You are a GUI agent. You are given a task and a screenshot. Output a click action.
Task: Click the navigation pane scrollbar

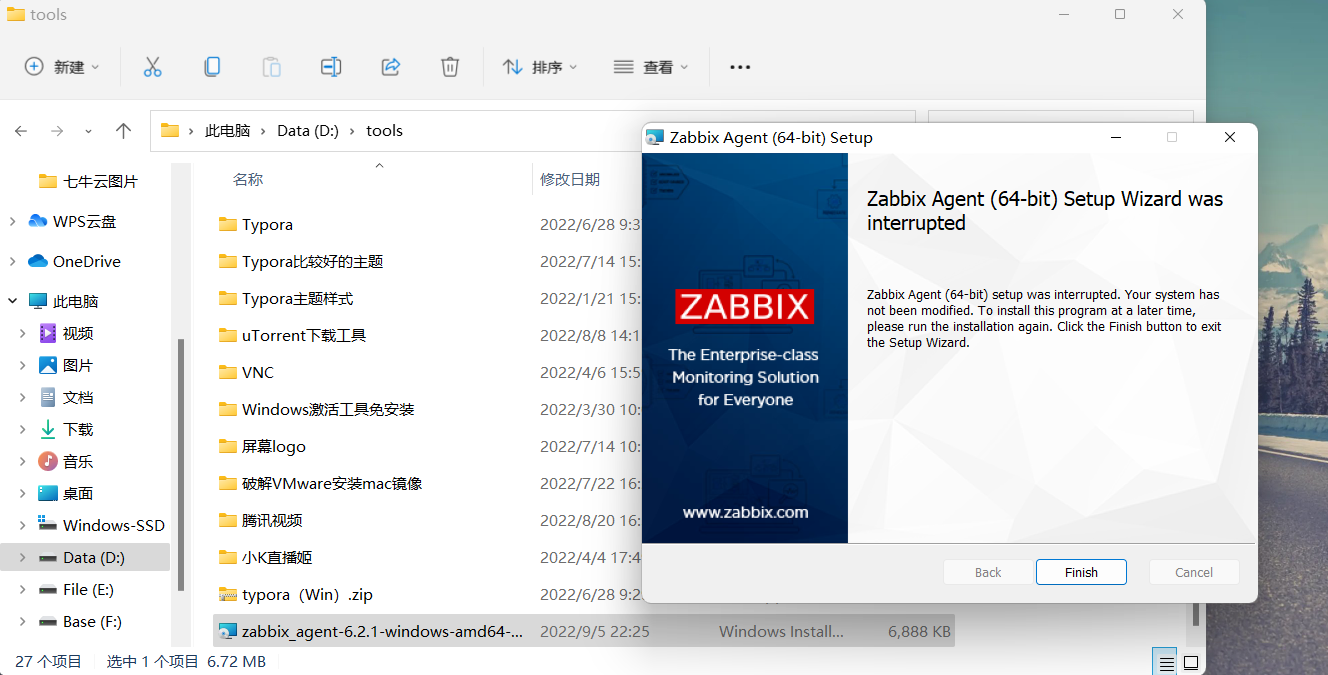click(x=180, y=464)
